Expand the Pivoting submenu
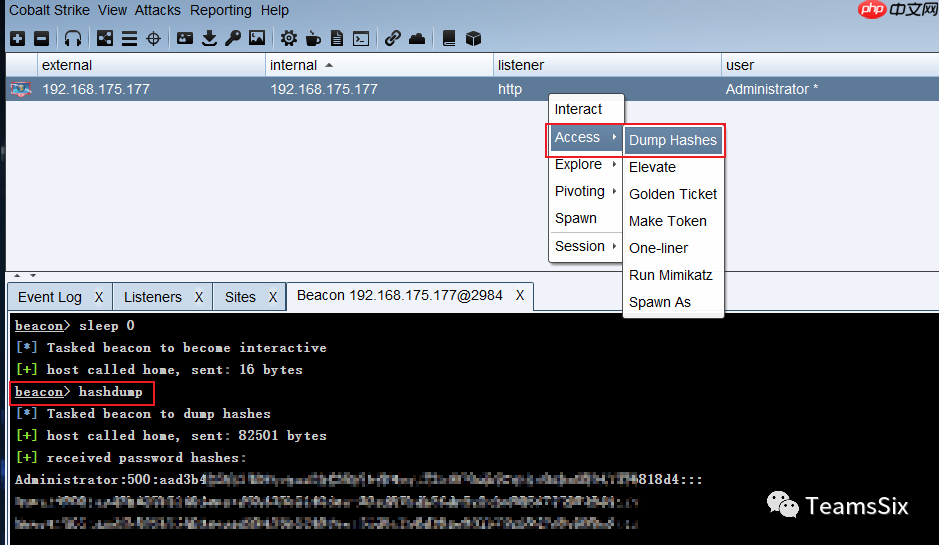The image size is (939, 545). (x=586, y=191)
